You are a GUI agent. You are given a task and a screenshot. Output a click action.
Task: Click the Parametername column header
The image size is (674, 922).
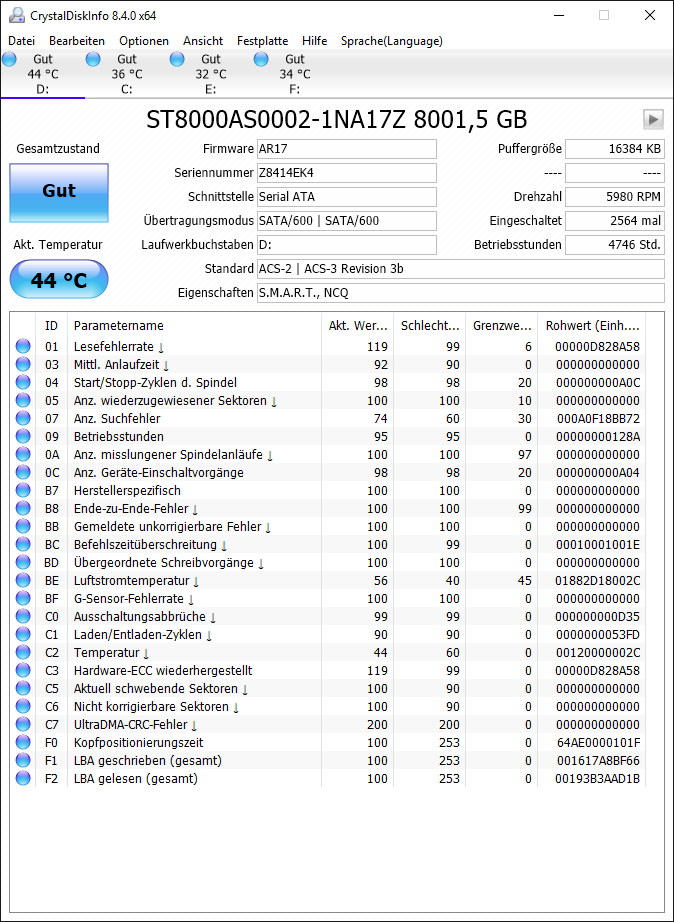click(194, 326)
